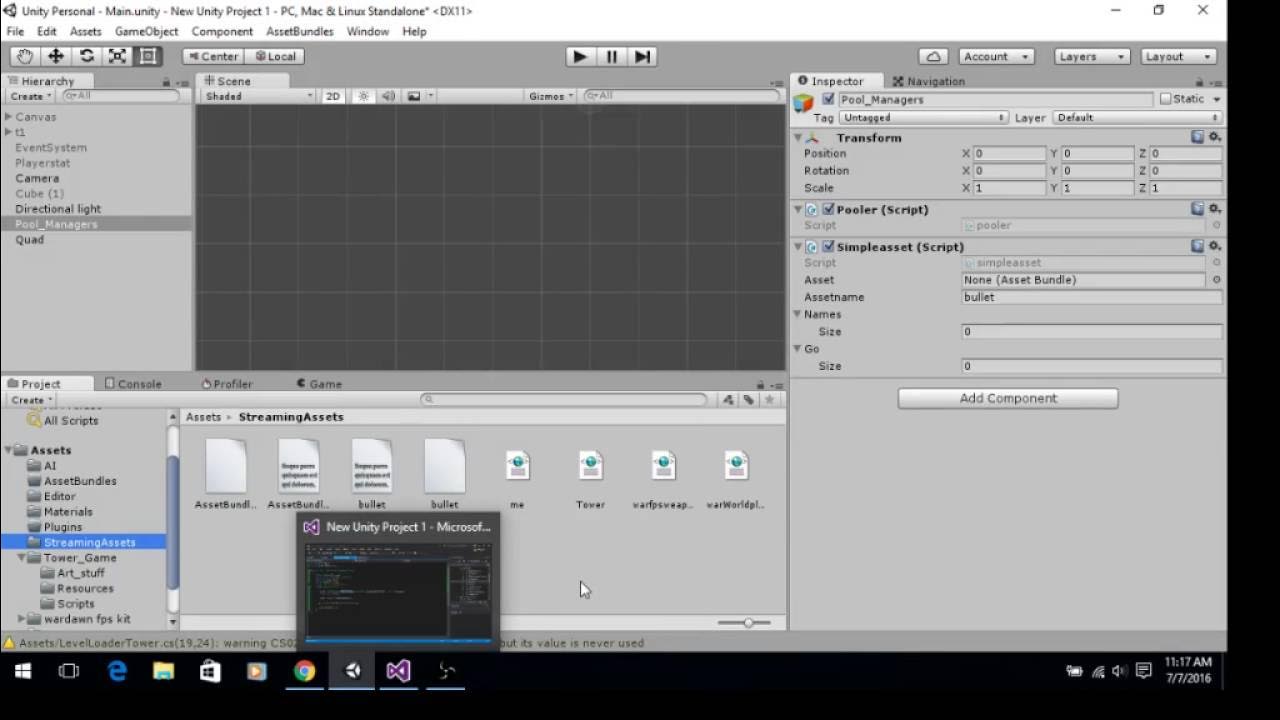Select the warWorldpl asset file

tap(736, 474)
